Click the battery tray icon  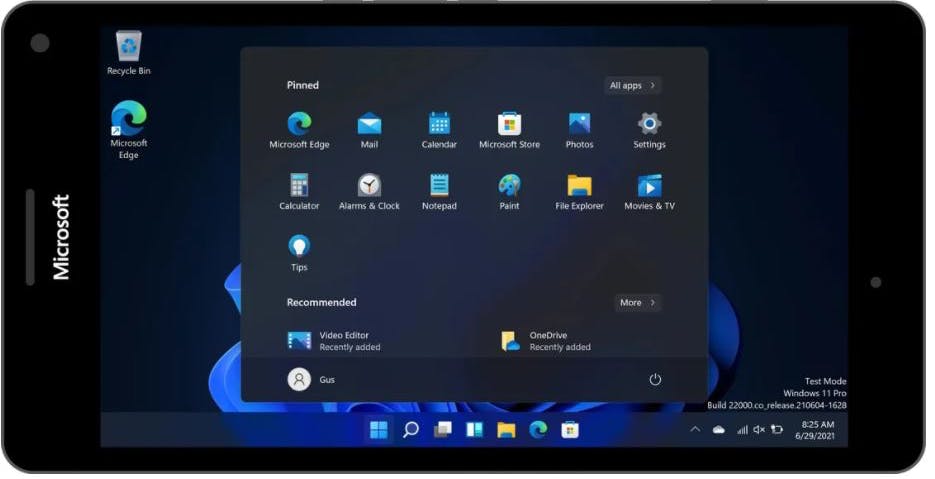point(776,429)
